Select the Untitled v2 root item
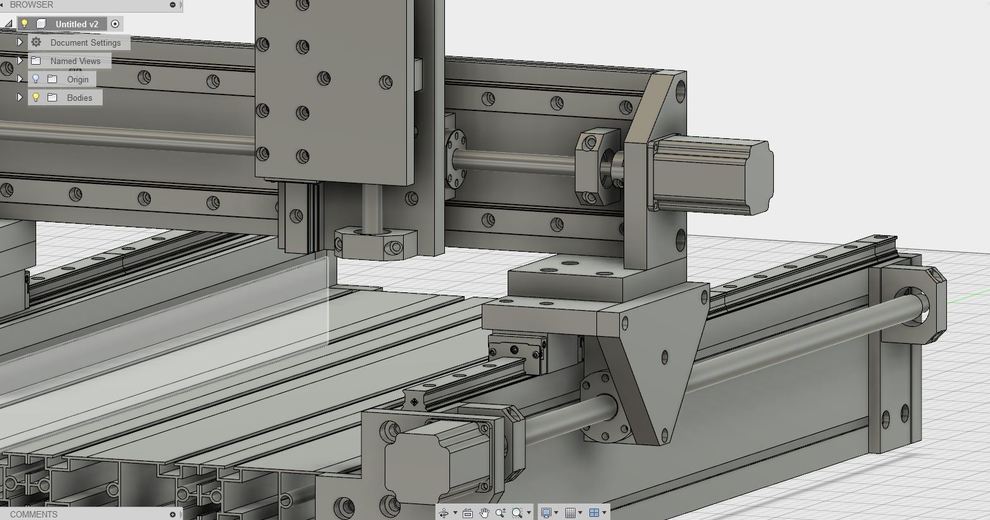The height and width of the screenshot is (520, 990). point(77,24)
